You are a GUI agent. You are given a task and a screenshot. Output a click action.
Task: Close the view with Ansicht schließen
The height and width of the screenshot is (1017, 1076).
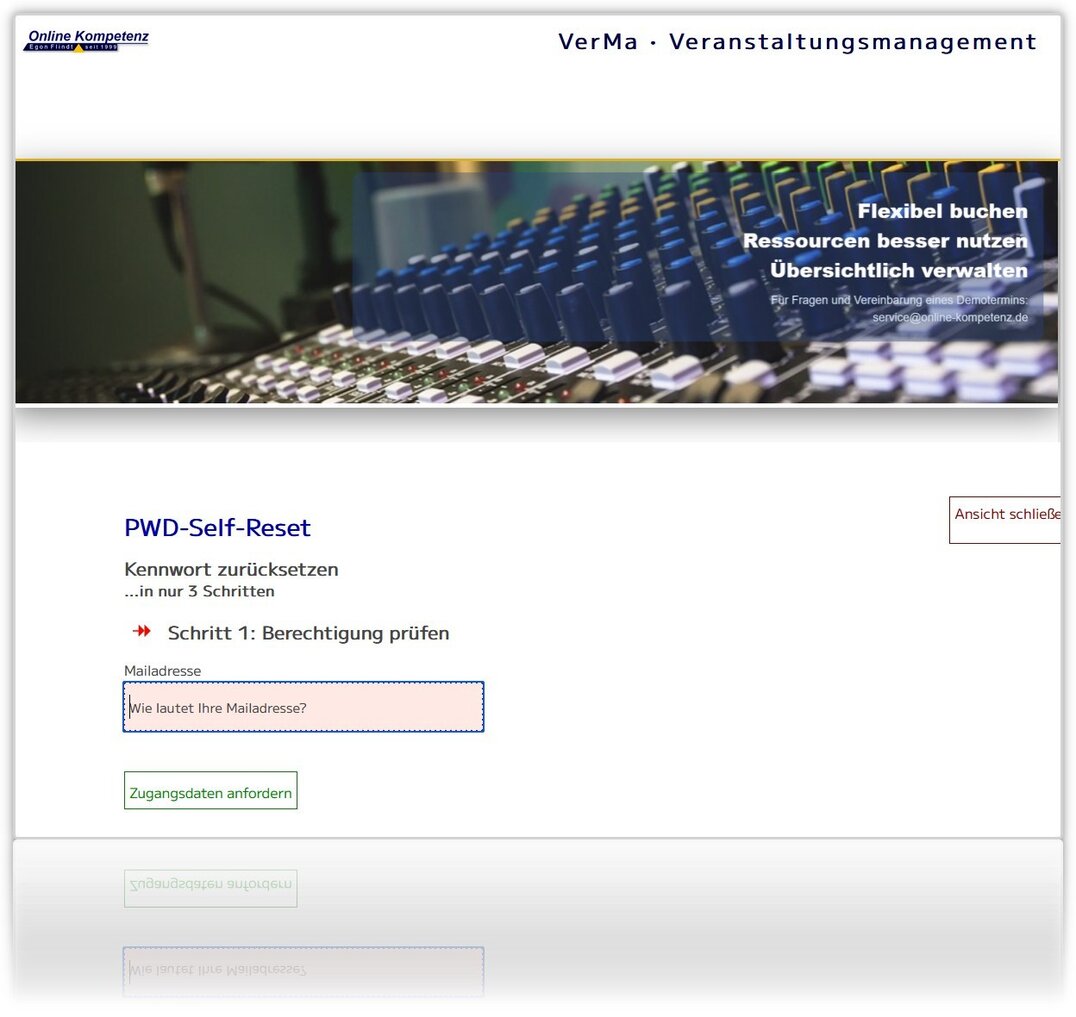pyautogui.click(x=1005, y=519)
